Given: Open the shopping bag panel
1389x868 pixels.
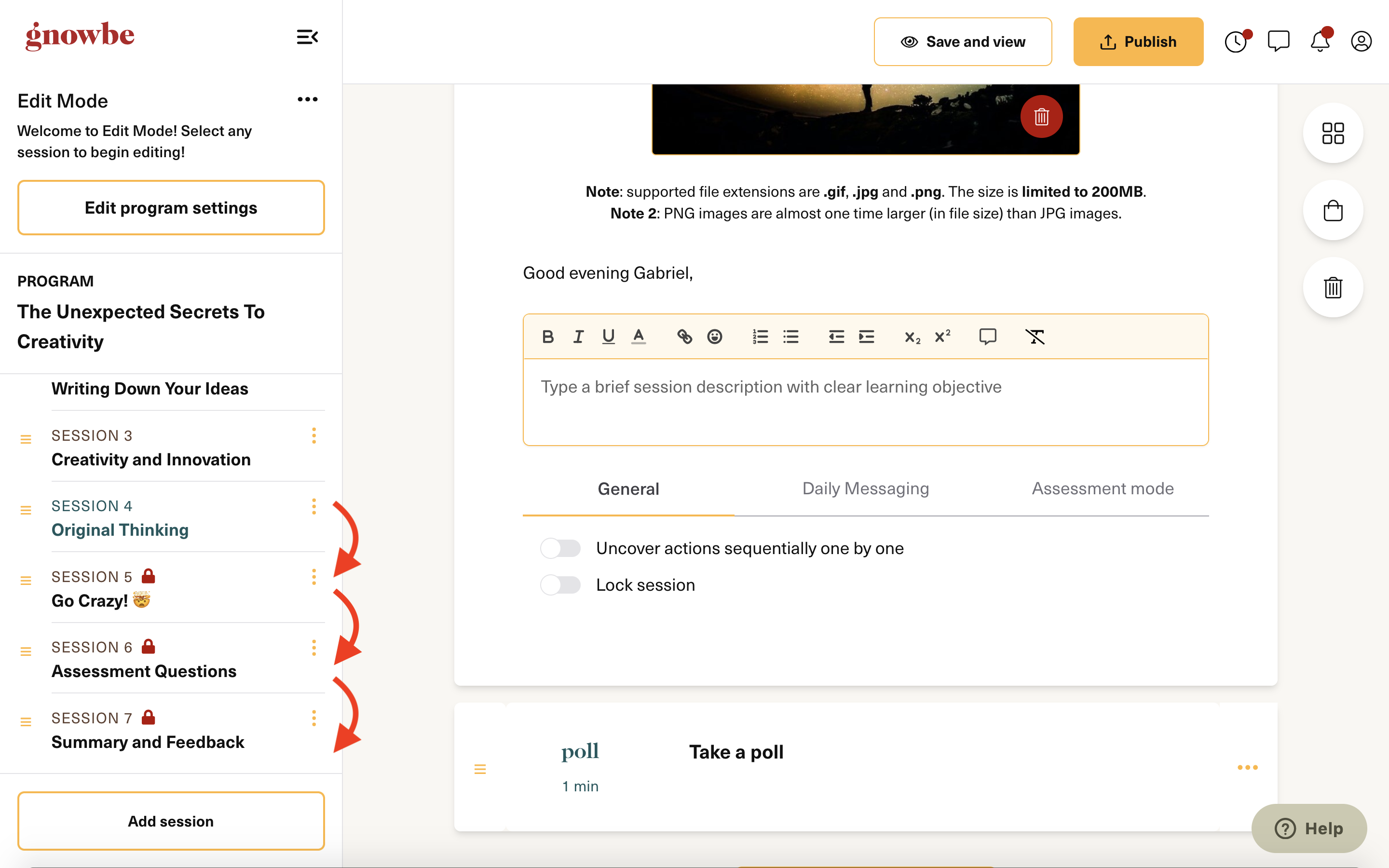Looking at the screenshot, I should [x=1333, y=211].
